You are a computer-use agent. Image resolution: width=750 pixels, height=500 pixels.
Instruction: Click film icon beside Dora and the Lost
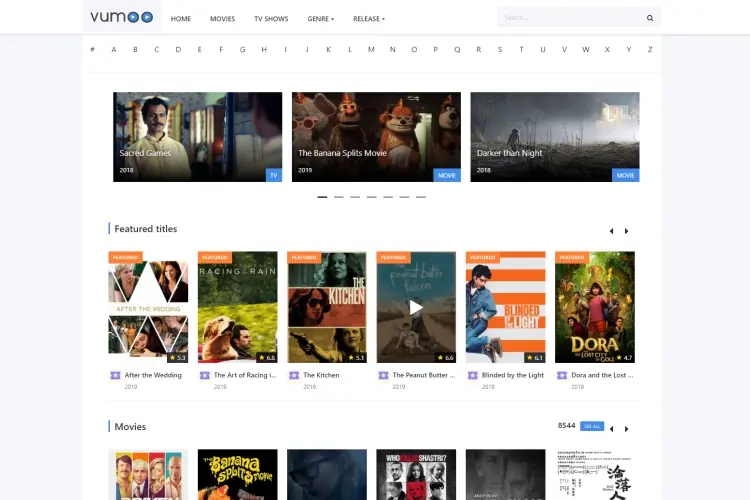point(562,376)
